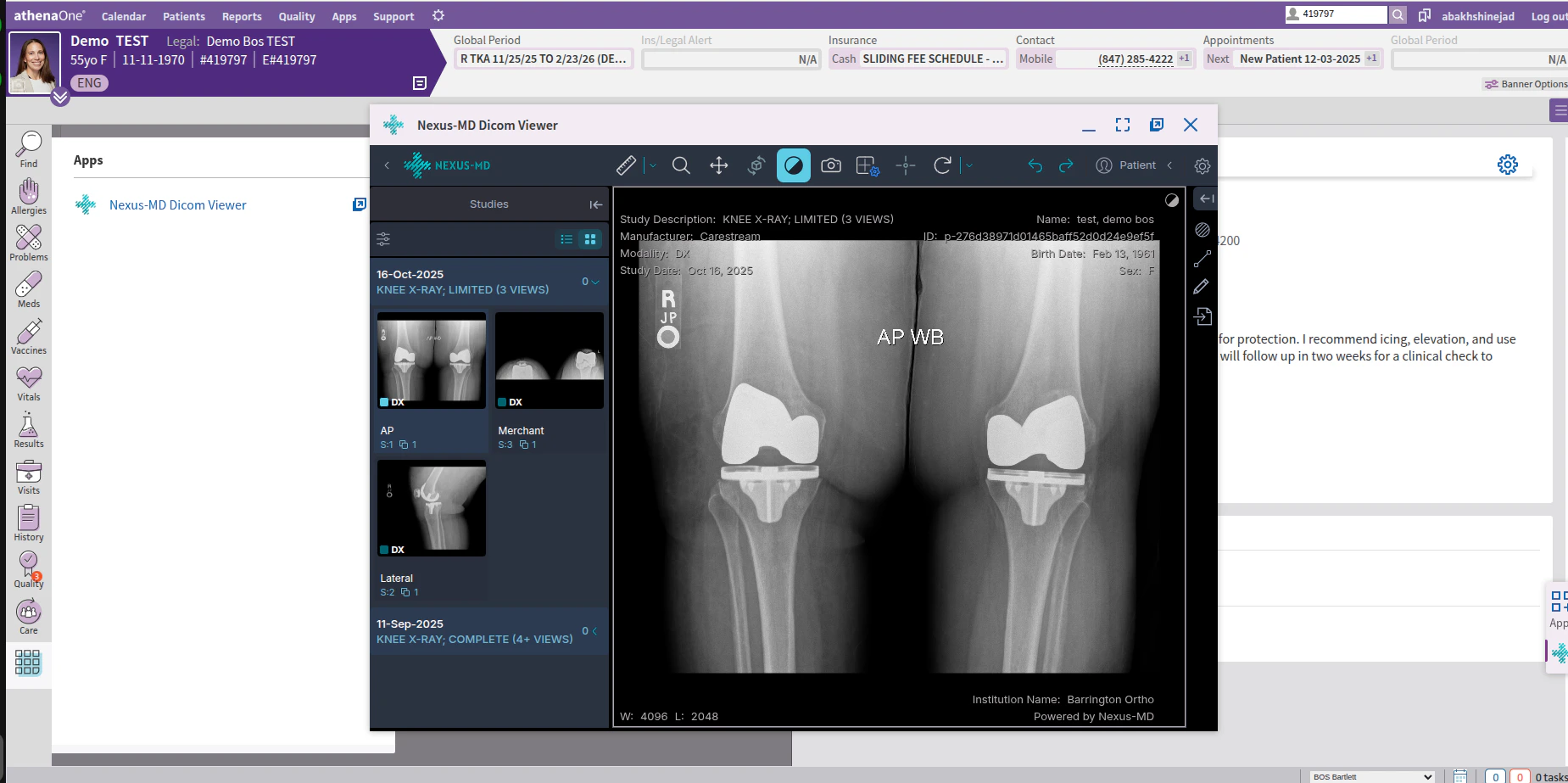The height and width of the screenshot is (783, 1568).
Task: Switch studies panel to grid view
Action: pyautogui.click(x=590, y=239)
